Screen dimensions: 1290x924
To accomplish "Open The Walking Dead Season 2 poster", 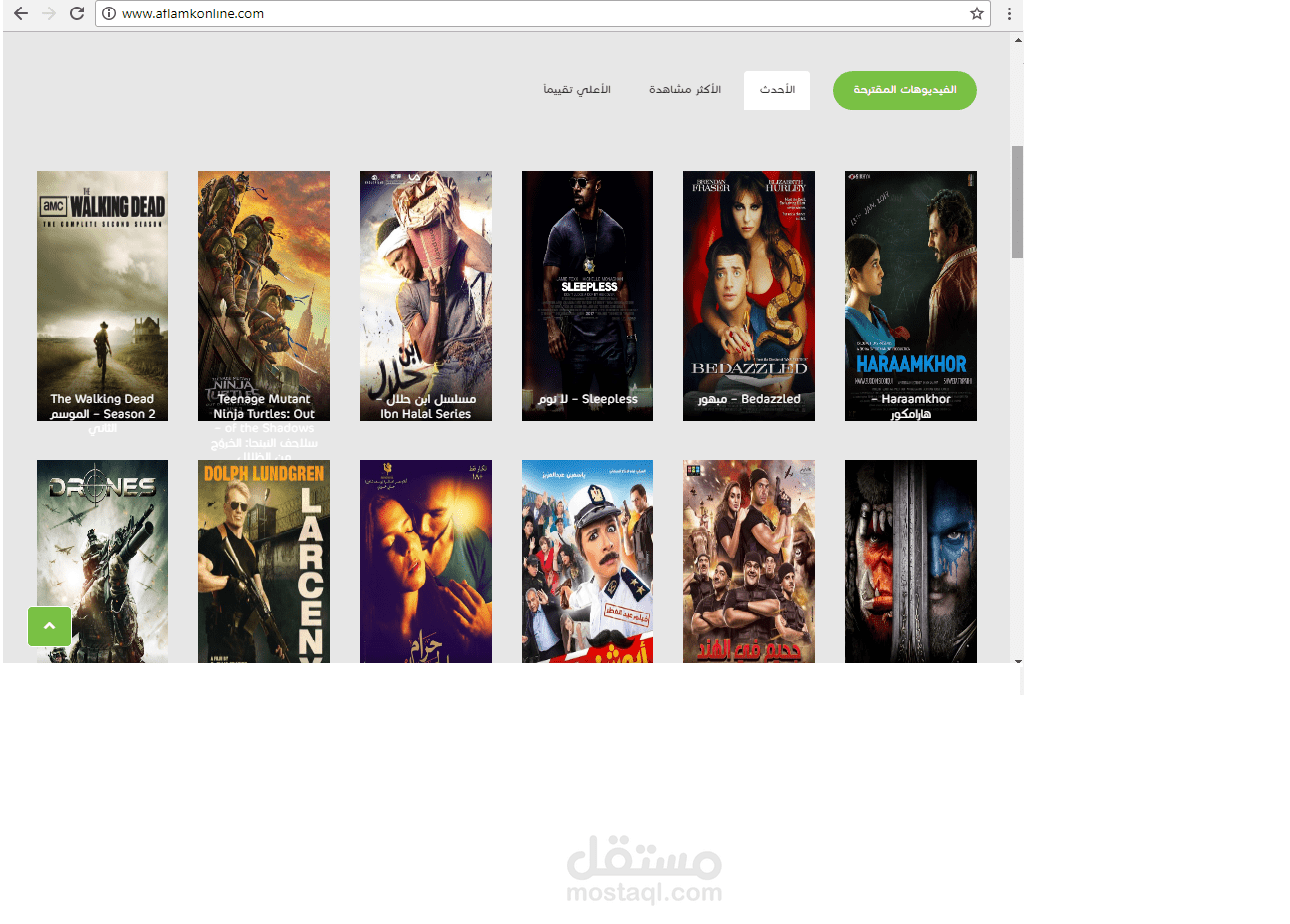I will point(102,296).
